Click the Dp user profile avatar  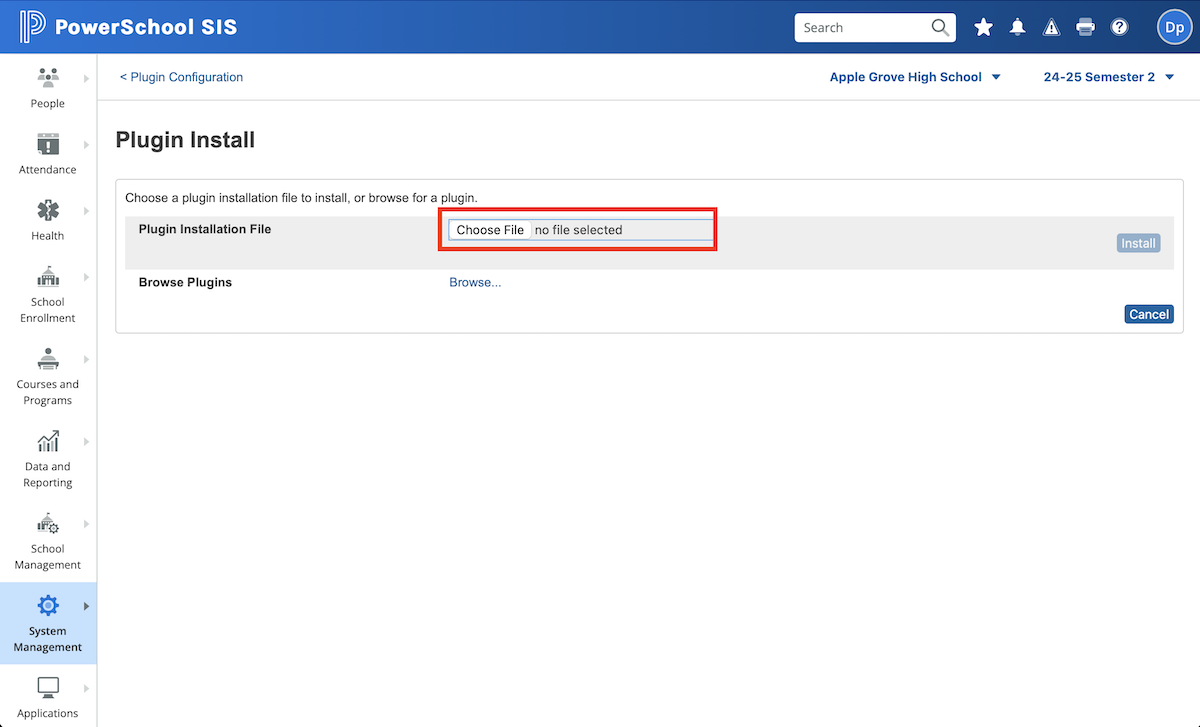pyautogui.click(x=1174, y=28)
